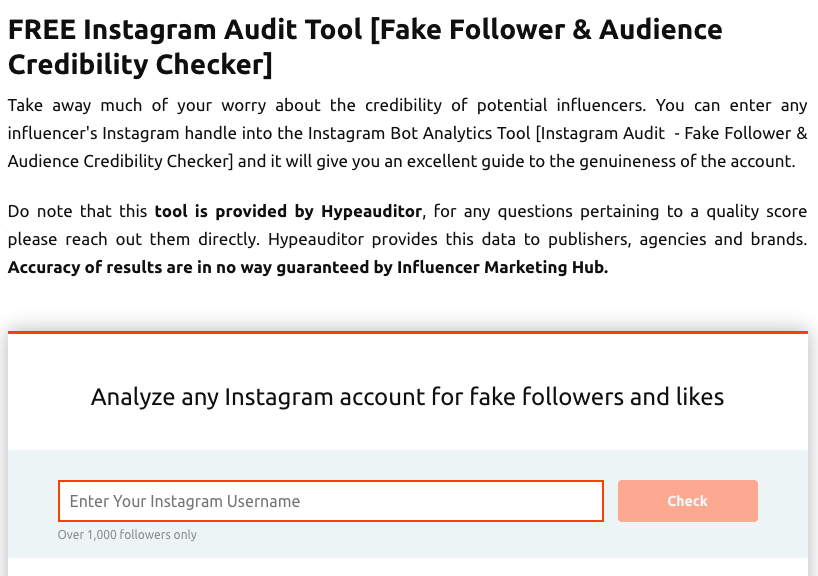Click "Audience Credibility Checker]" in the first paragraph

coord(120,161)
